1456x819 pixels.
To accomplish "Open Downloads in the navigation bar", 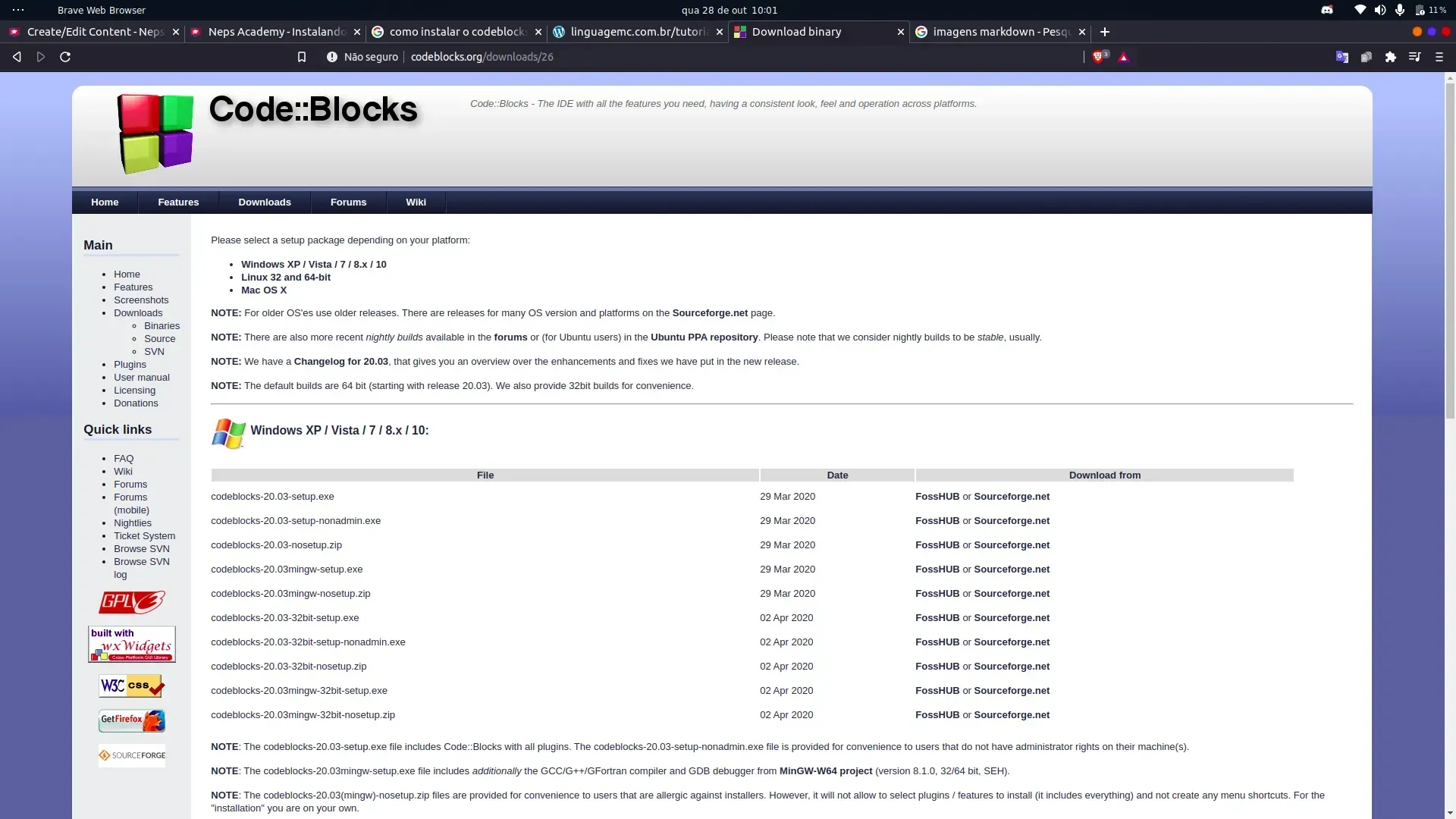I will point(265,202).
